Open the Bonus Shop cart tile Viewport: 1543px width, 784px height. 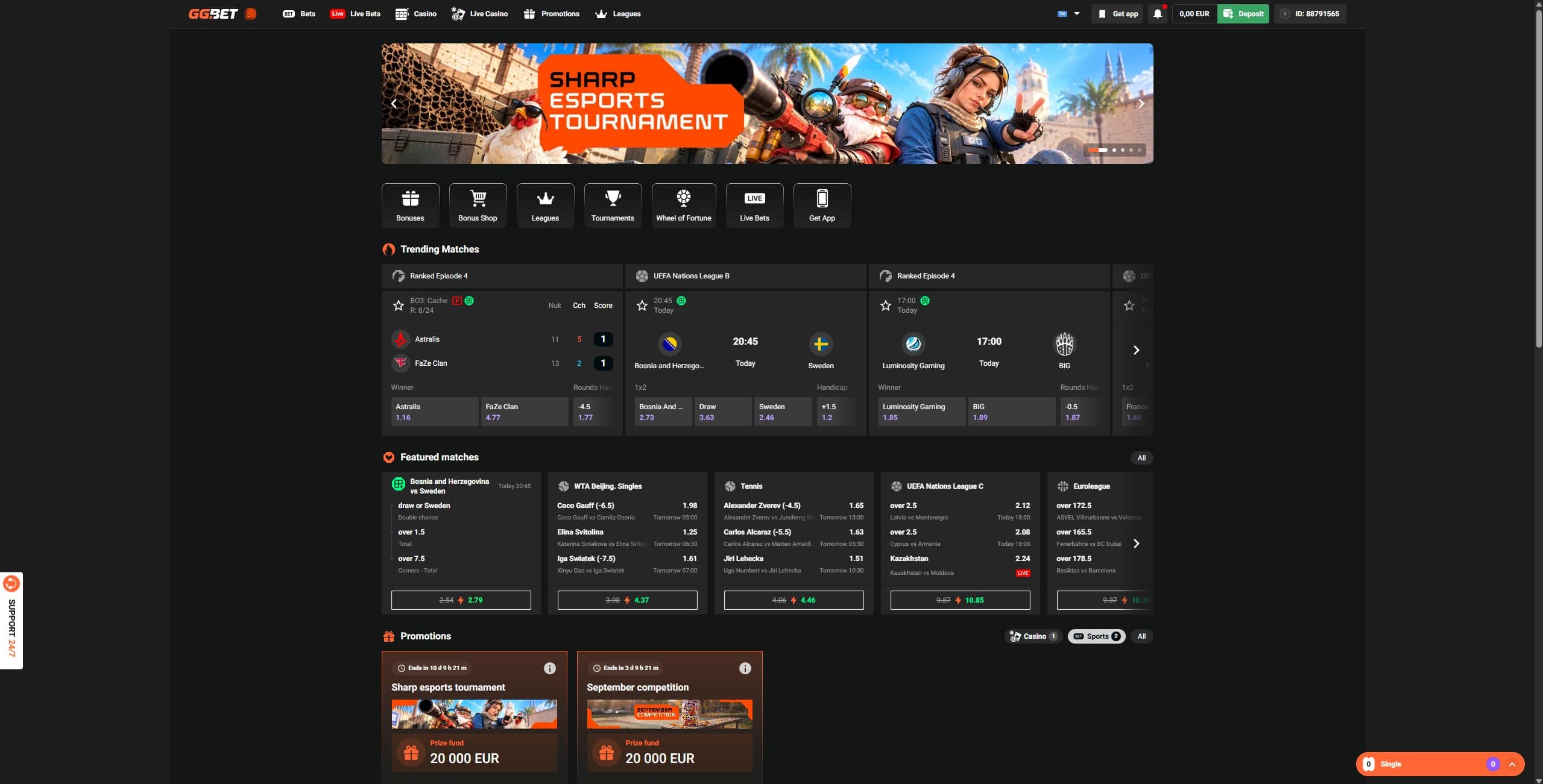[478, 205]
